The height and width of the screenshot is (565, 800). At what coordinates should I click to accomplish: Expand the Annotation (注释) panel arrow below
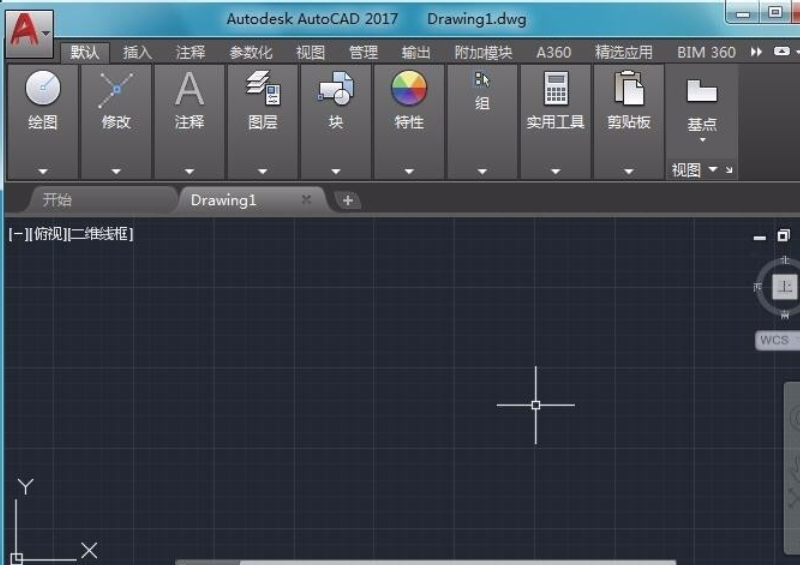click(189, 171)
